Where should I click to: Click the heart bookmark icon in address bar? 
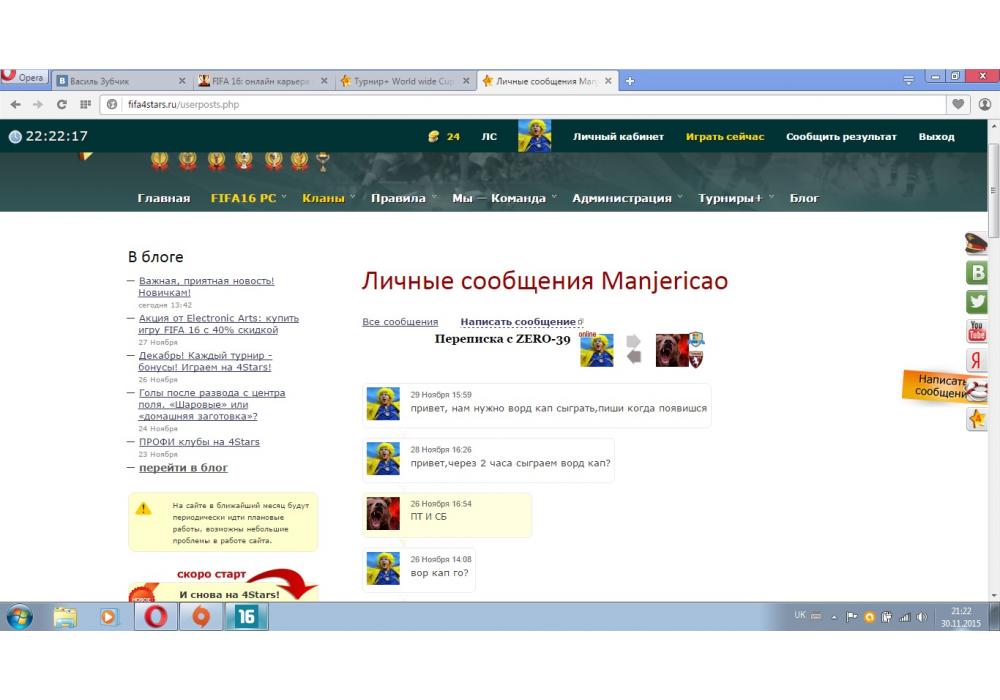click(x=958, y=104)
